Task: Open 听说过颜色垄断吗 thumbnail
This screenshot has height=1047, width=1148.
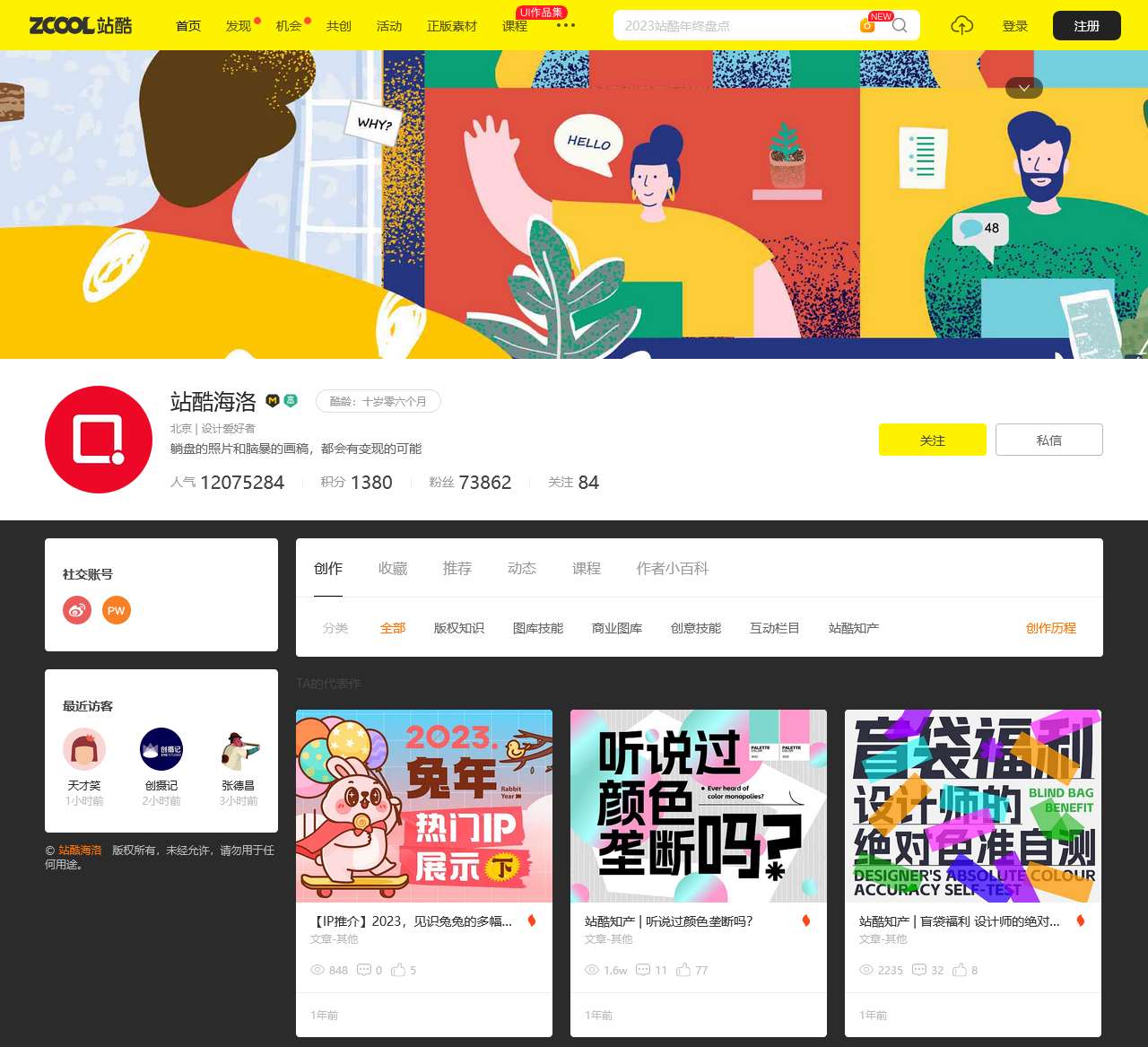Action: [699, 807]
